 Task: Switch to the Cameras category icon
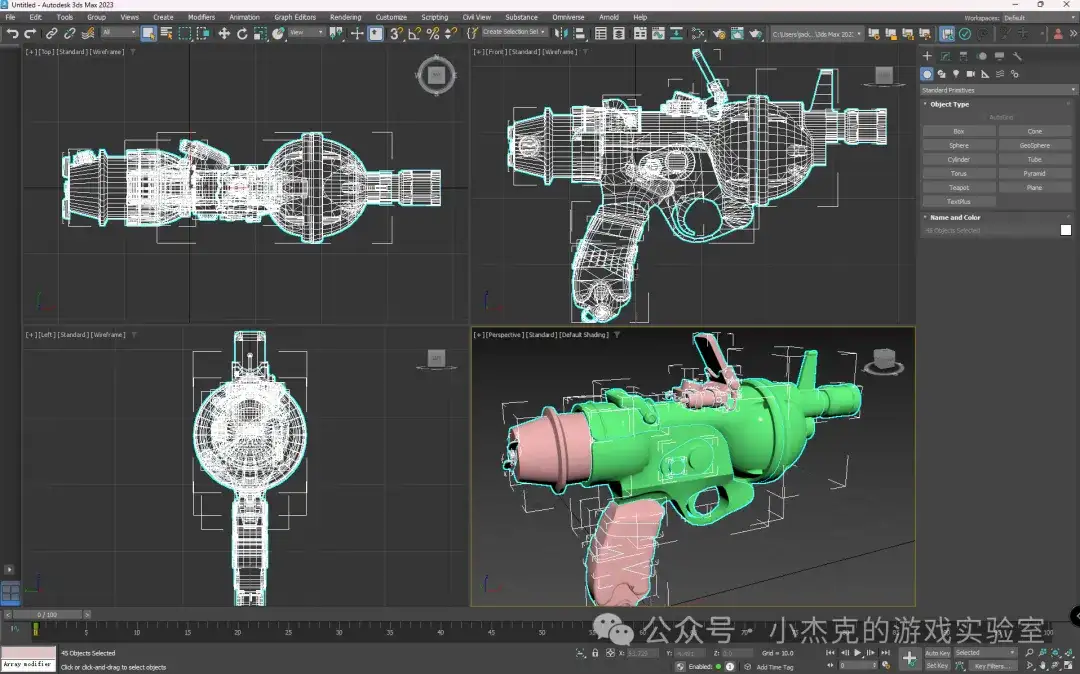(x=970, y=74)
